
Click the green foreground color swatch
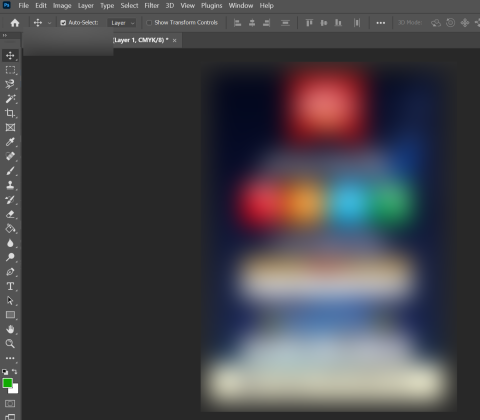click(x=8, y=383)
